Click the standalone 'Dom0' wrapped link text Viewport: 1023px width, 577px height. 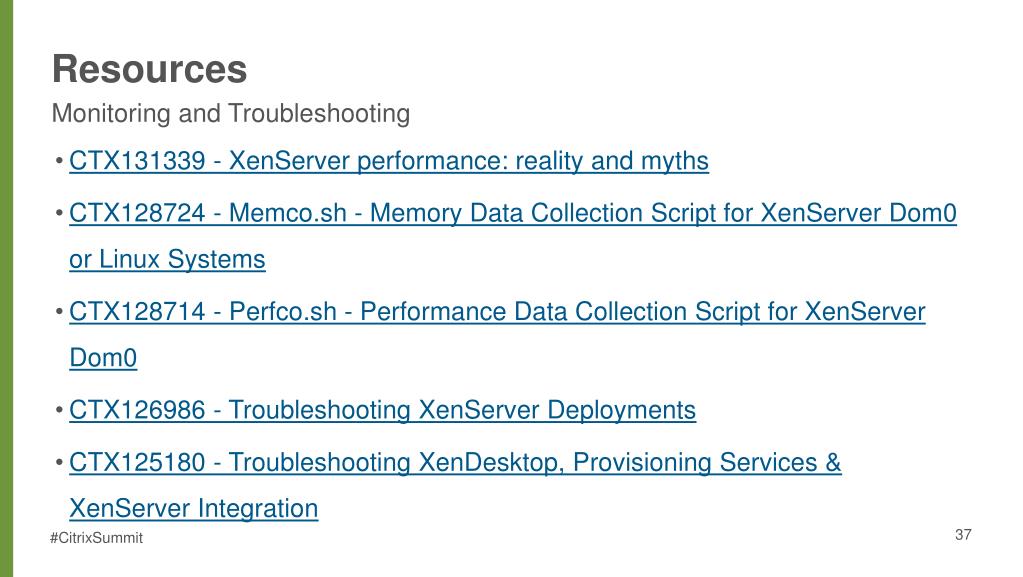[x=103, y=358]
